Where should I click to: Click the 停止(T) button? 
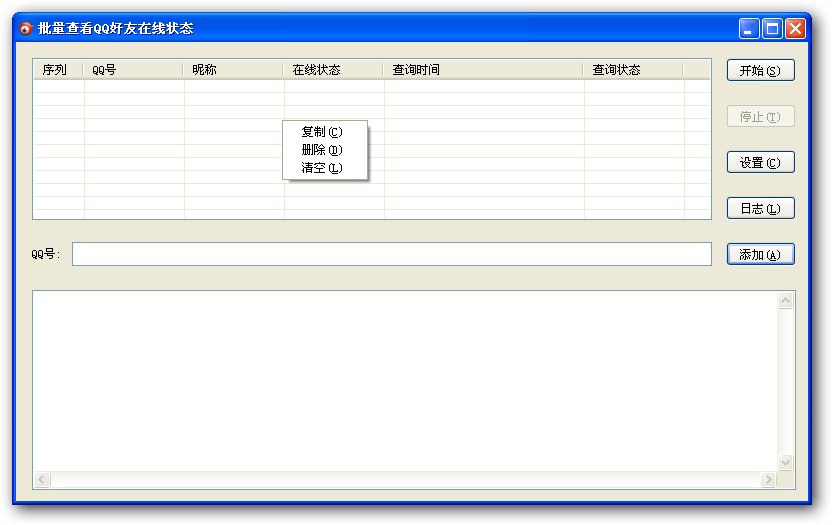(x=760, y=116)
